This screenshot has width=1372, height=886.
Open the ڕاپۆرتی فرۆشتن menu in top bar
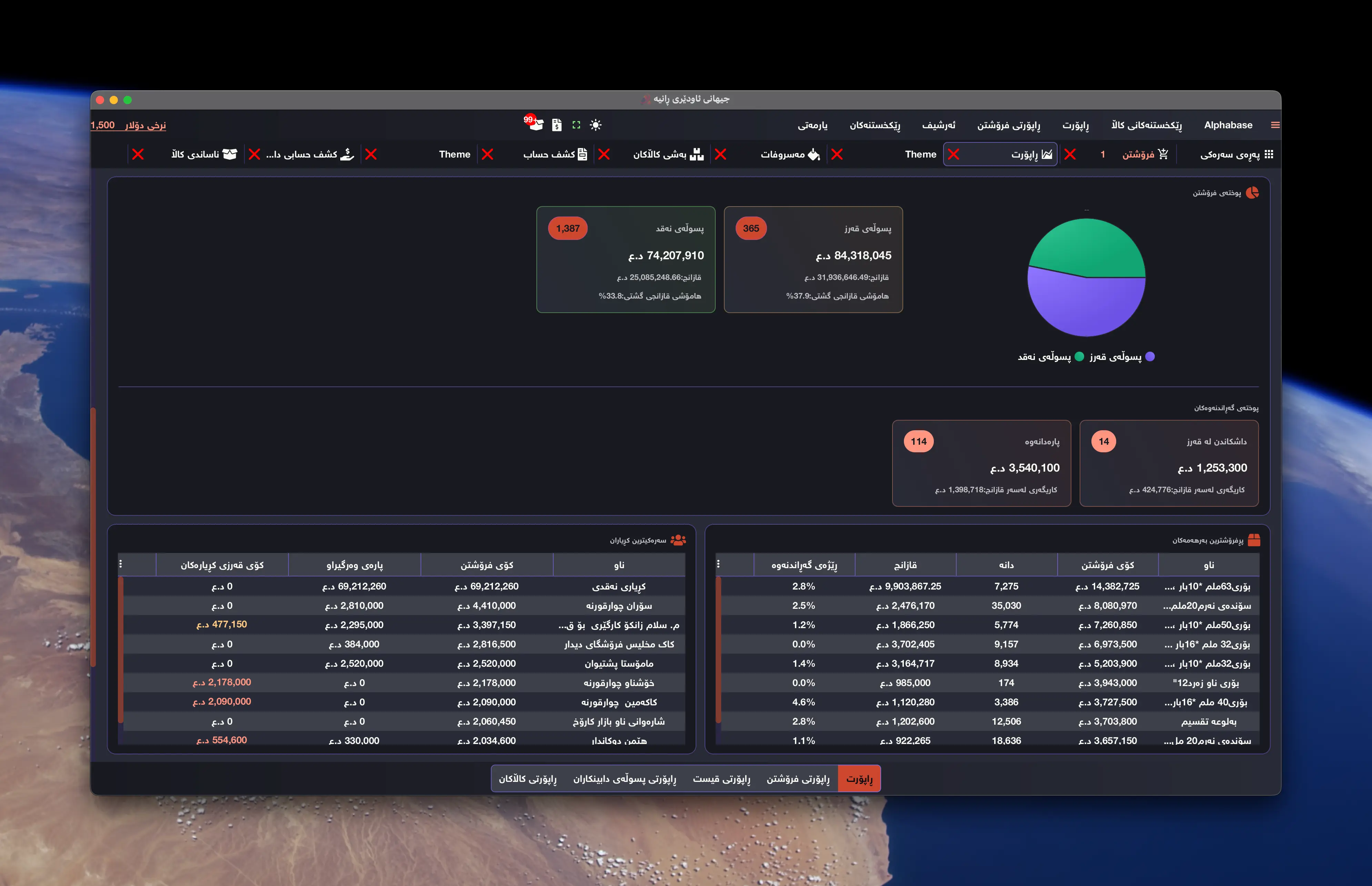pos(1008,125)
